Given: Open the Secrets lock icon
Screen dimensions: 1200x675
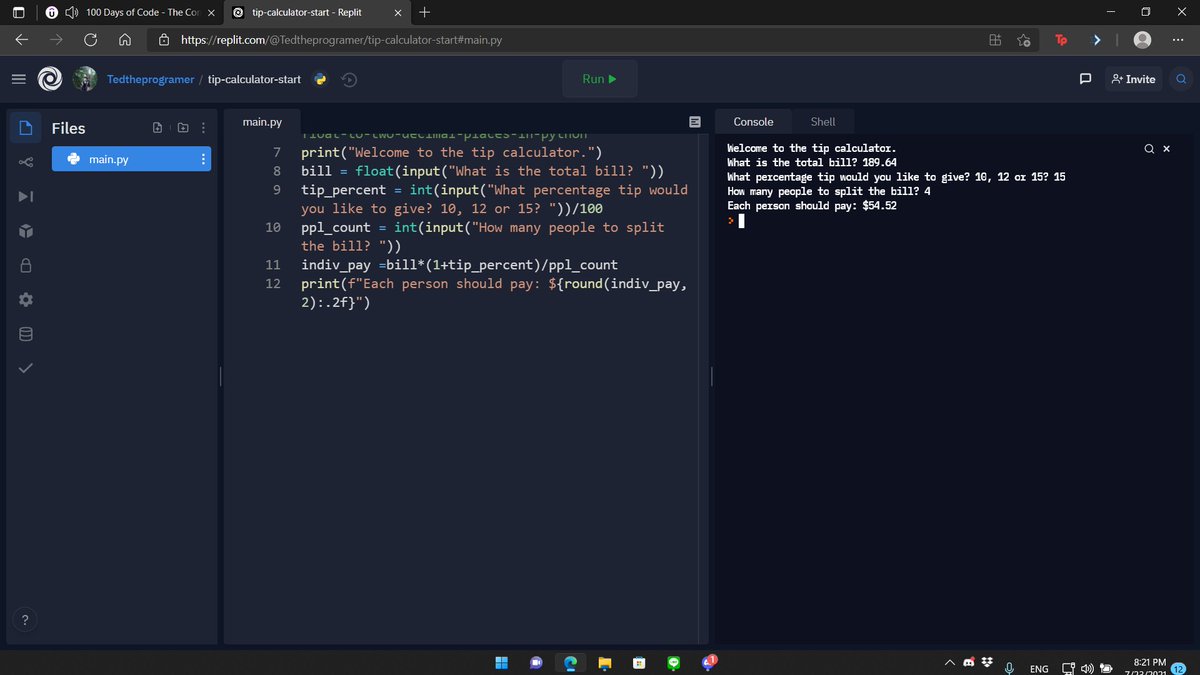Looking at the screenshot, I should [25, 266].
